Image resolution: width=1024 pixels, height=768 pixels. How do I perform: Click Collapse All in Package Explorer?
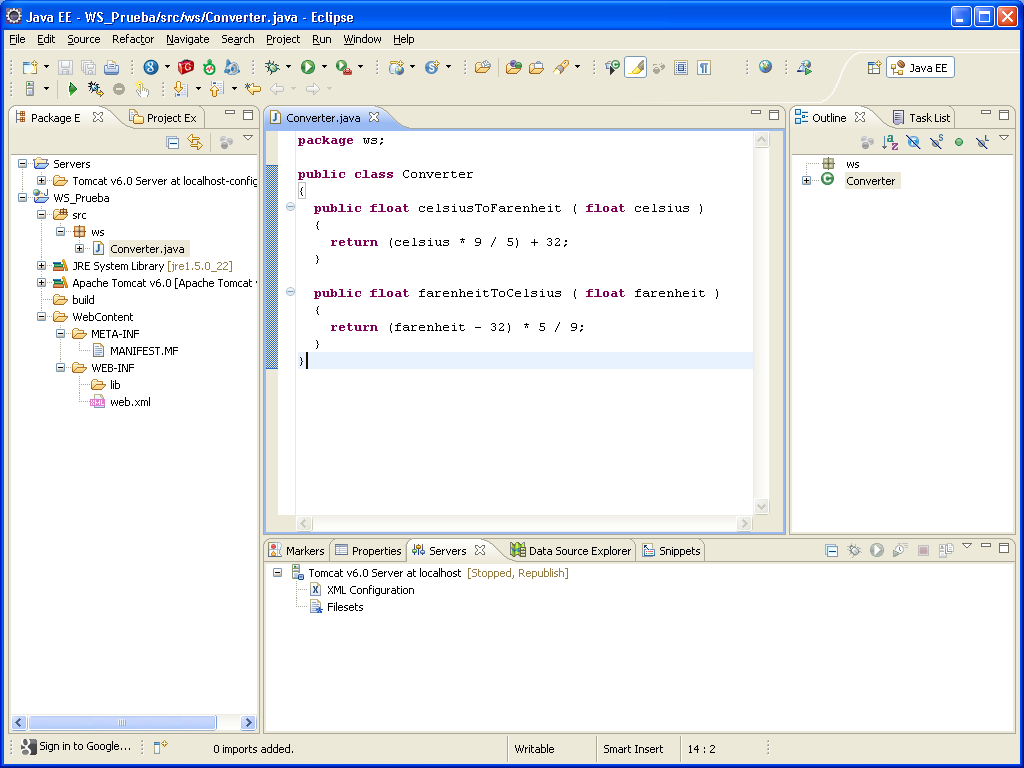click(172, 142)
